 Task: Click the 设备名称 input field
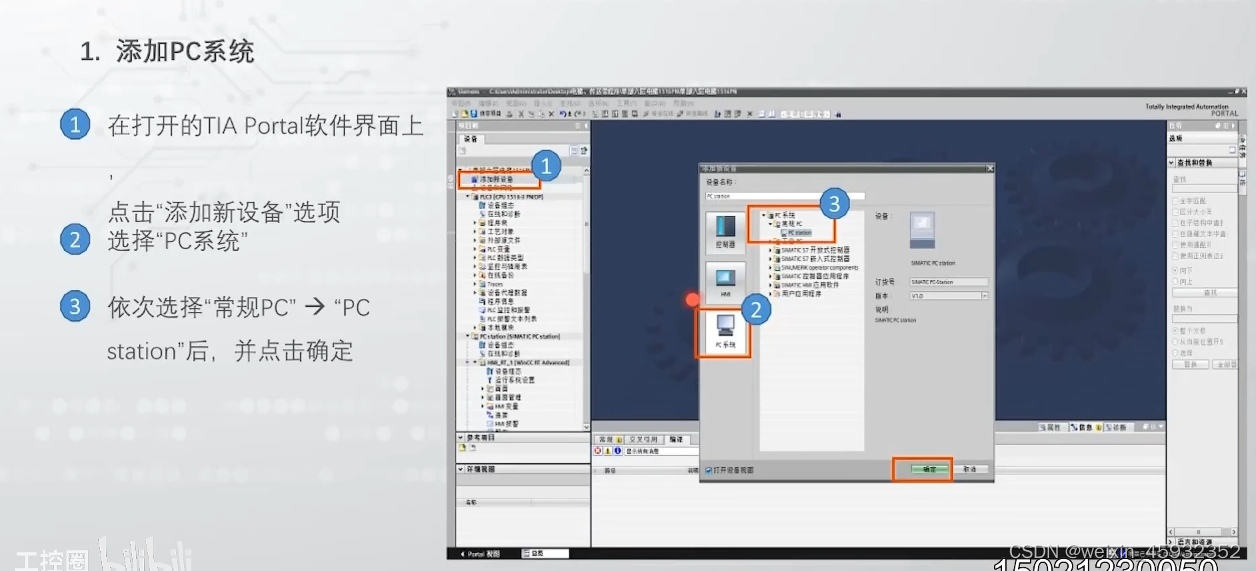click(x=784, y=196)
